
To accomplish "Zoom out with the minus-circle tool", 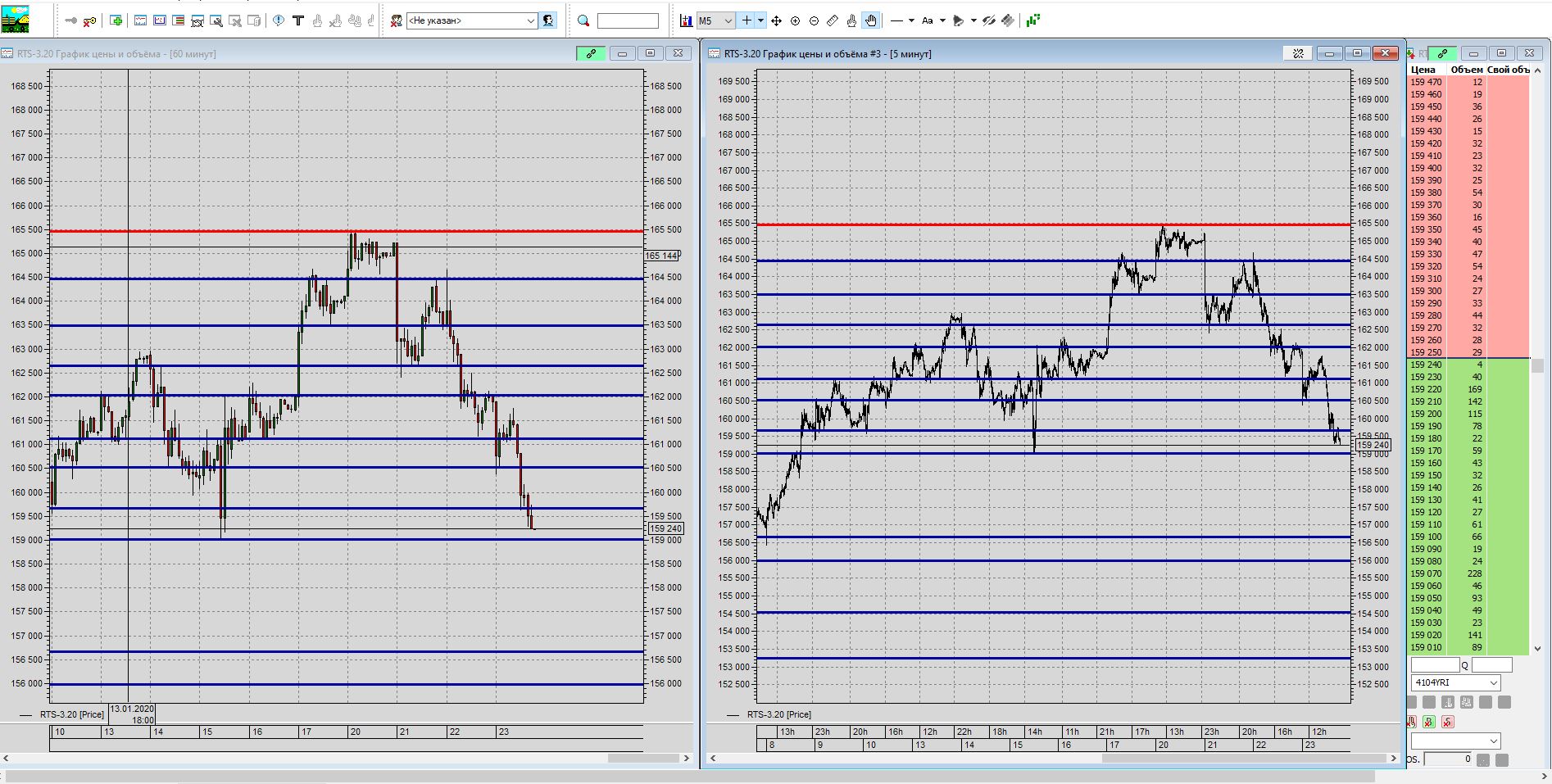I will pos(814,20).
